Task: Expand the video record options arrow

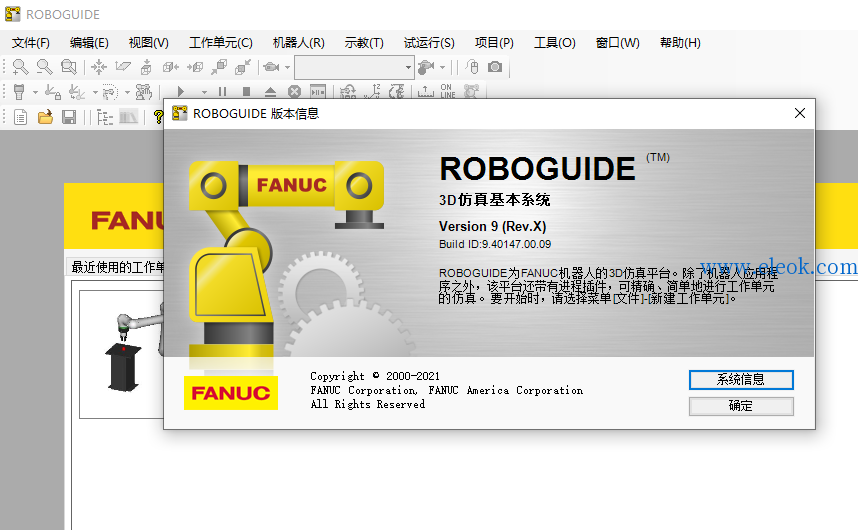Action: point(442,68)
